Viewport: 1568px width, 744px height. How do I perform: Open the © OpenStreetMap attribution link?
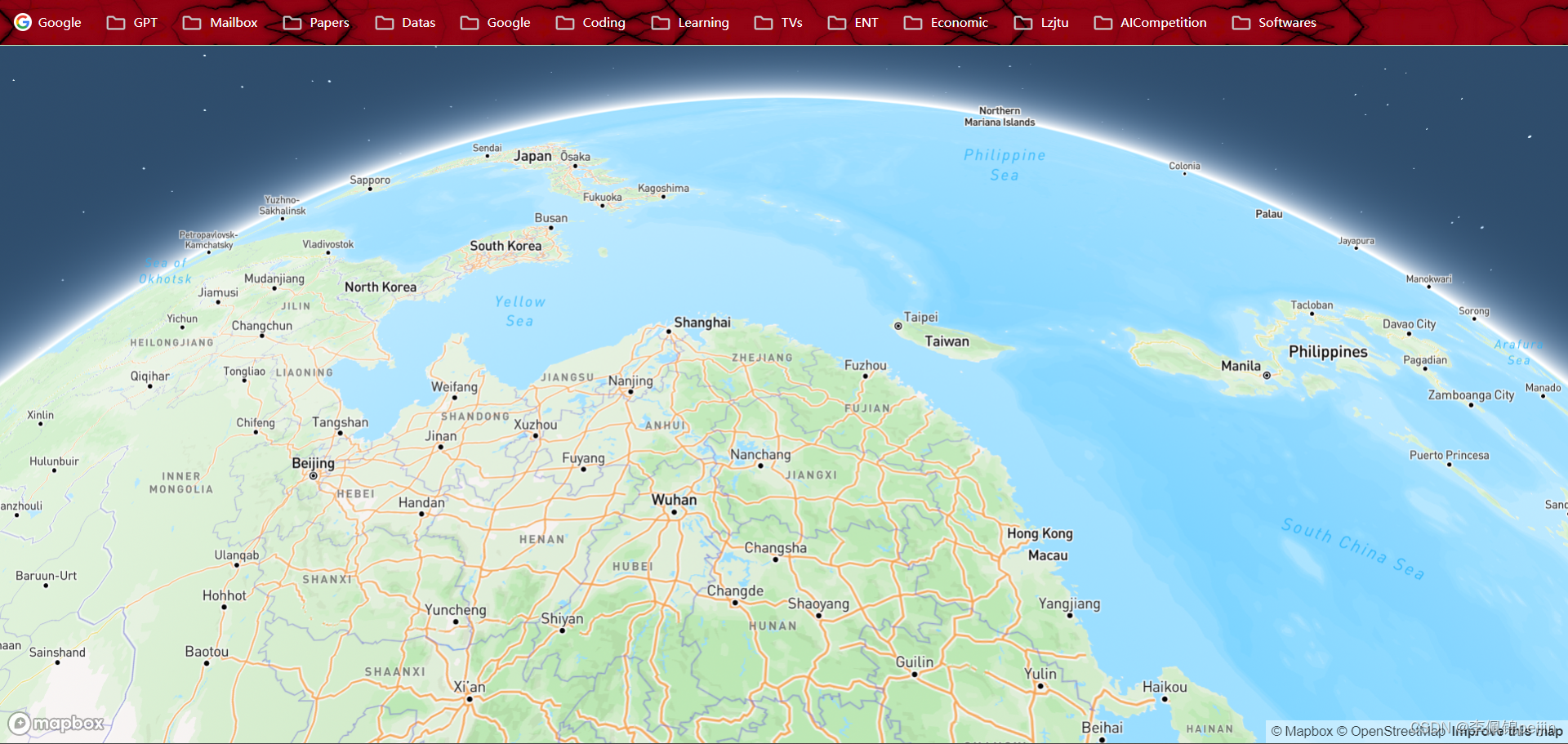(x=1391, y=731)
